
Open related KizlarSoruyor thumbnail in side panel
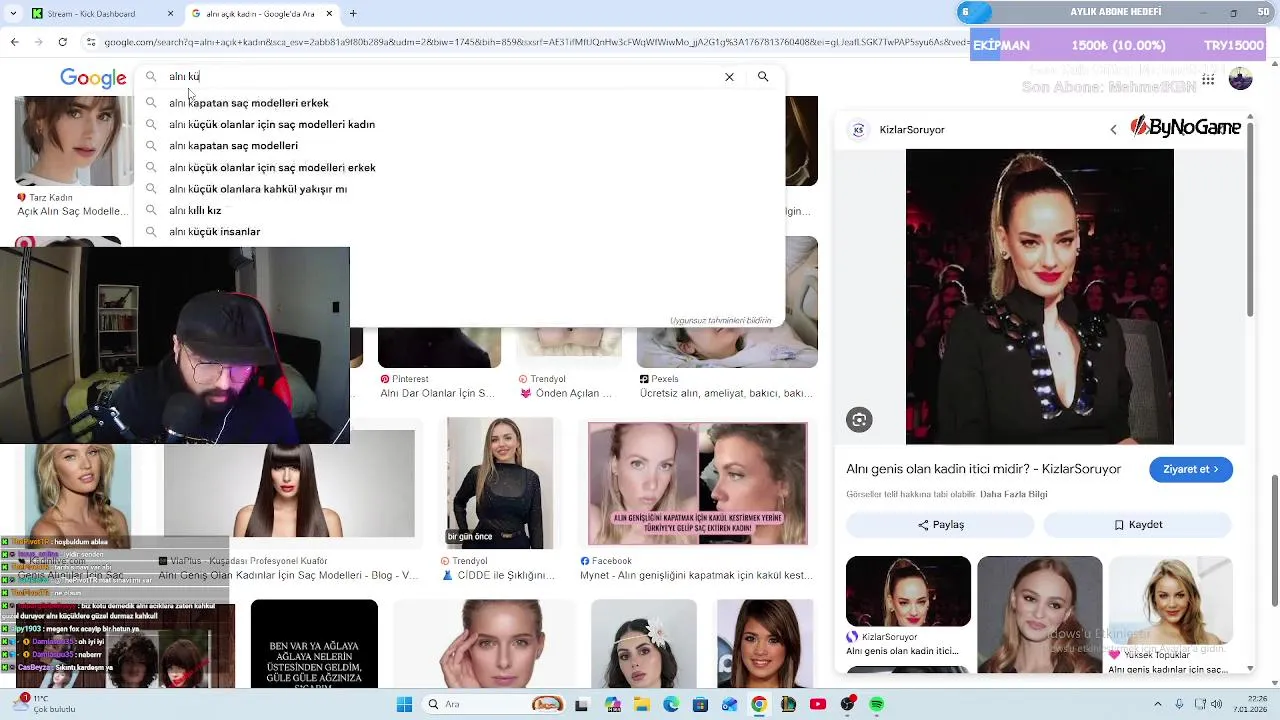click(x=908, y=591)
